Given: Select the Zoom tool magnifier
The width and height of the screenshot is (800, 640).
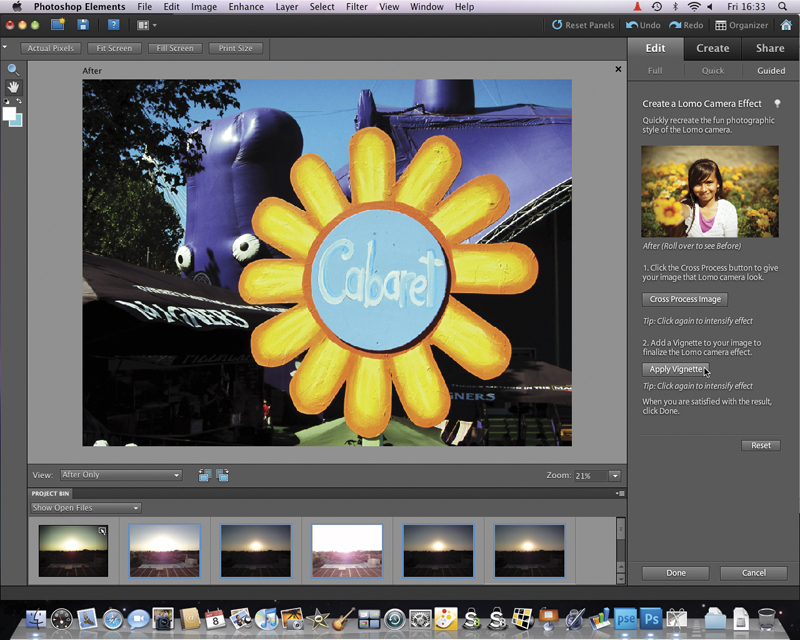Looking at the screenshot, I should click(x=13, y=70).
